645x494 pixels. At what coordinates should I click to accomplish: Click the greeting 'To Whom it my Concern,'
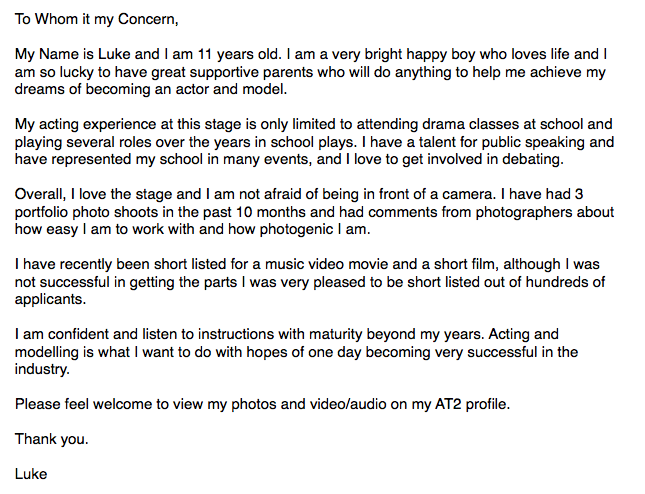(97, 19)
